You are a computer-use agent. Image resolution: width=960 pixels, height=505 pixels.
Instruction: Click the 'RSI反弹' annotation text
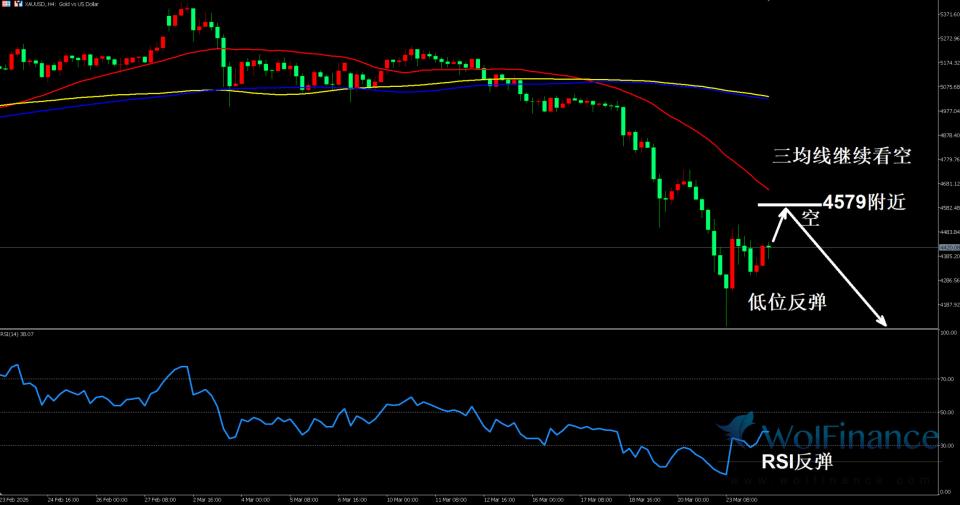[796, 462]
